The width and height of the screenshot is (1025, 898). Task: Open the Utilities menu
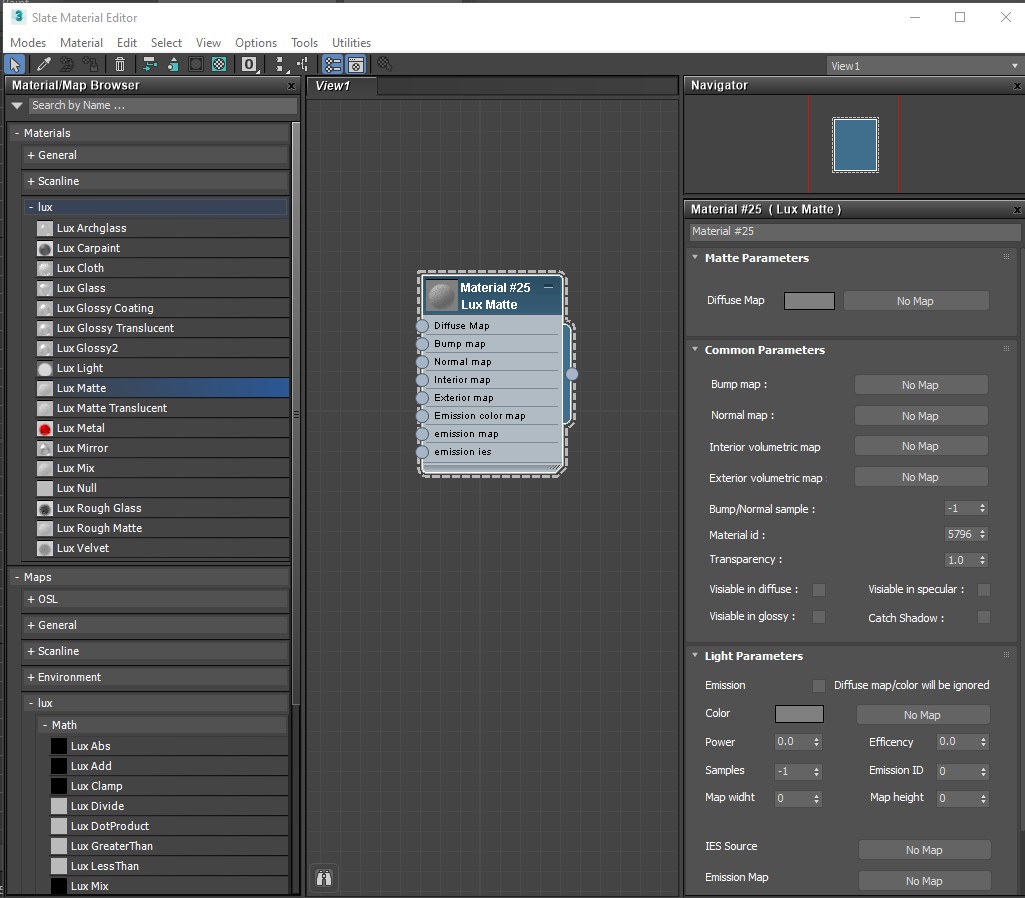[351, 43]
